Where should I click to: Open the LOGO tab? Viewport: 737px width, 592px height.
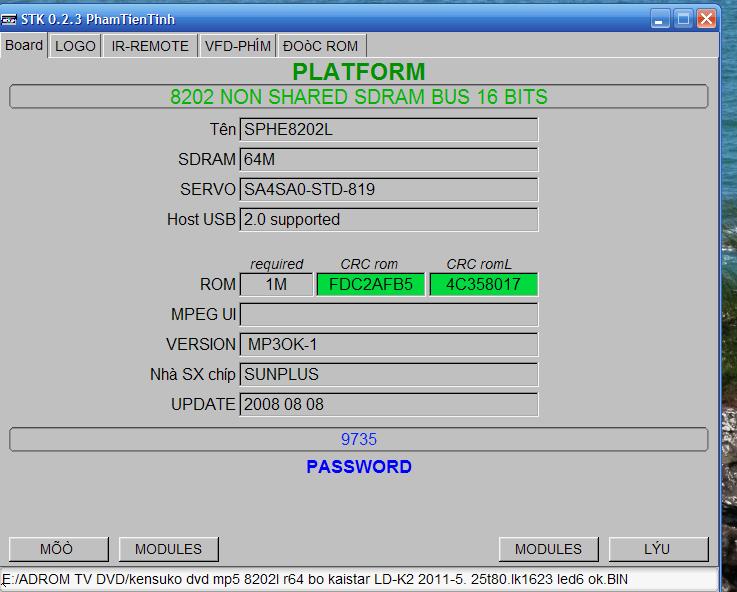tap(75, 46)
